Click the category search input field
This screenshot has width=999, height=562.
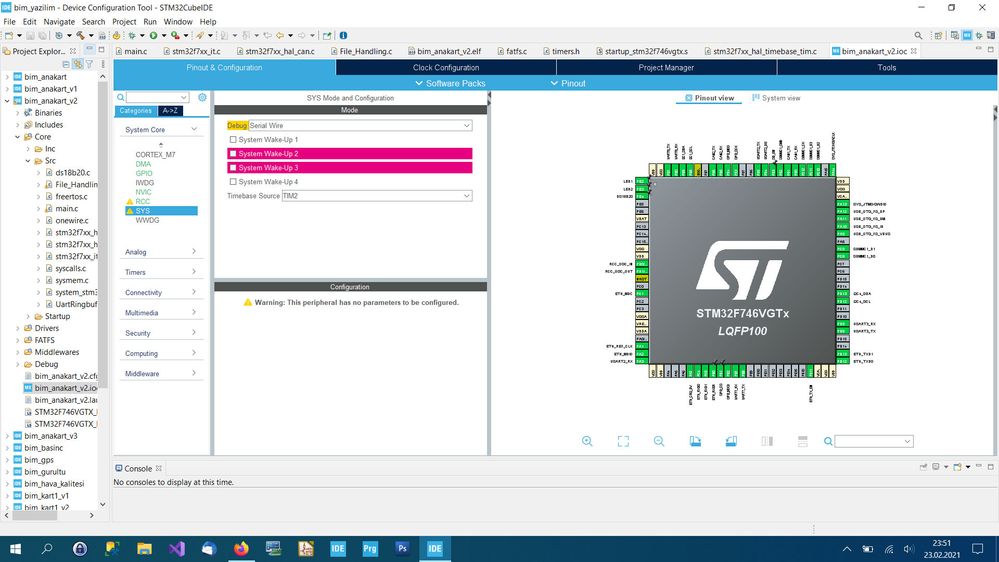(157, 97)
